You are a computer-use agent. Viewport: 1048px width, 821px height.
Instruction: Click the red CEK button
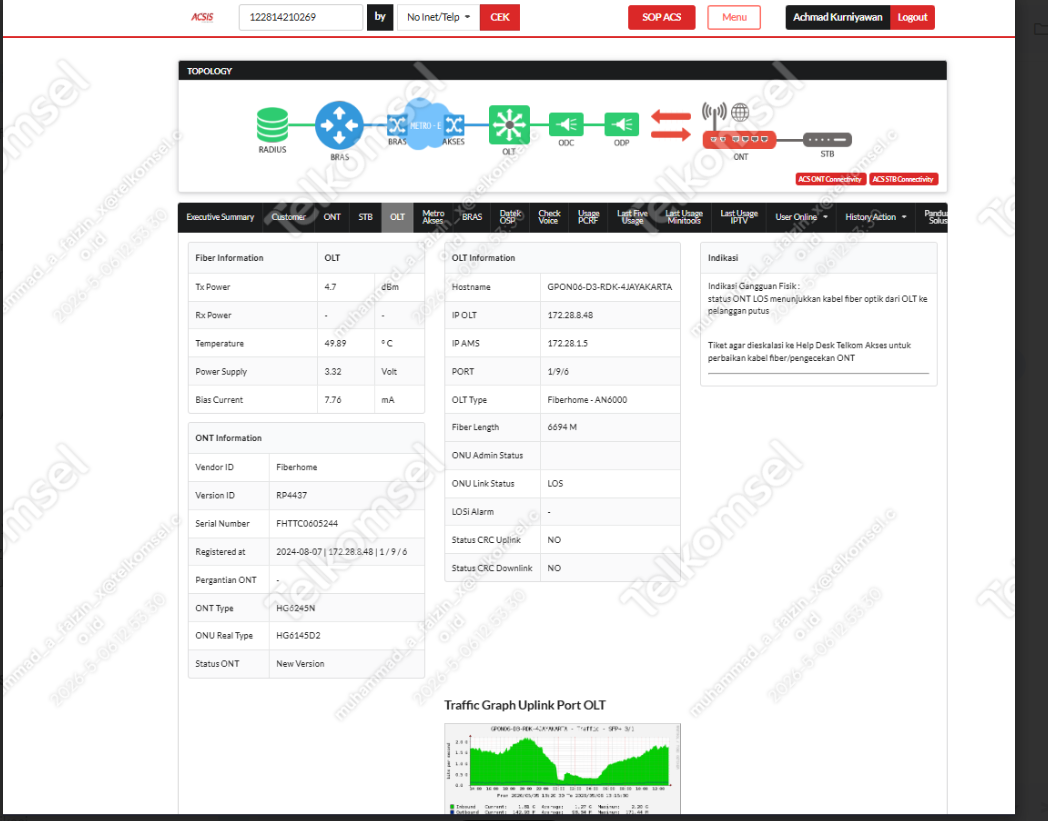[499, 17]
